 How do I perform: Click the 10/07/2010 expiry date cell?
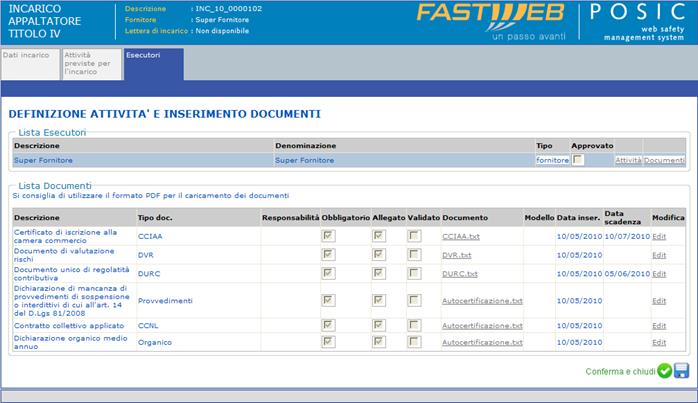pos(627,236)
